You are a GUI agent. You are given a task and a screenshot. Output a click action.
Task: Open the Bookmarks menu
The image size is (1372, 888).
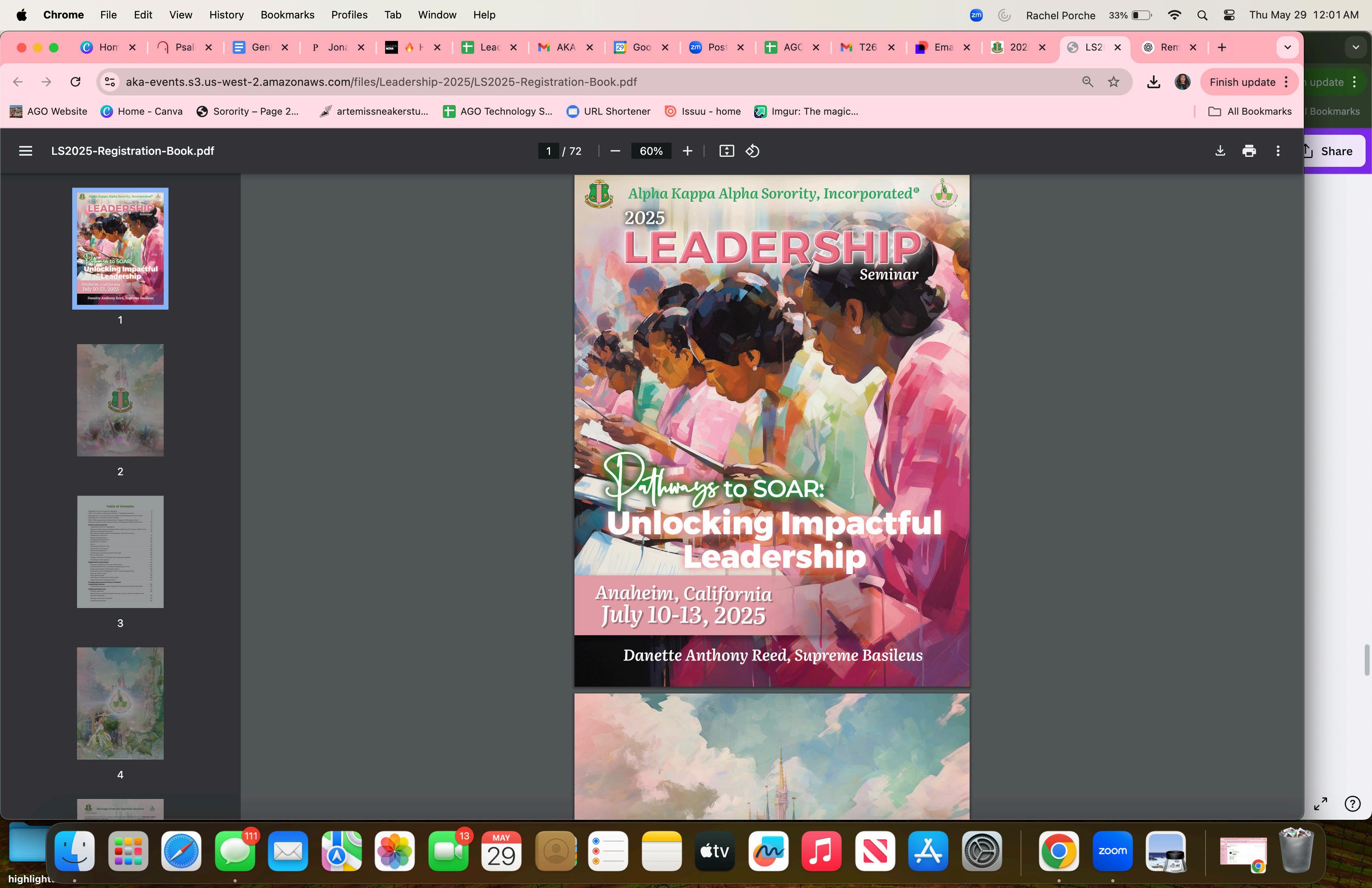pyautogui.click(x=287, y=15)
